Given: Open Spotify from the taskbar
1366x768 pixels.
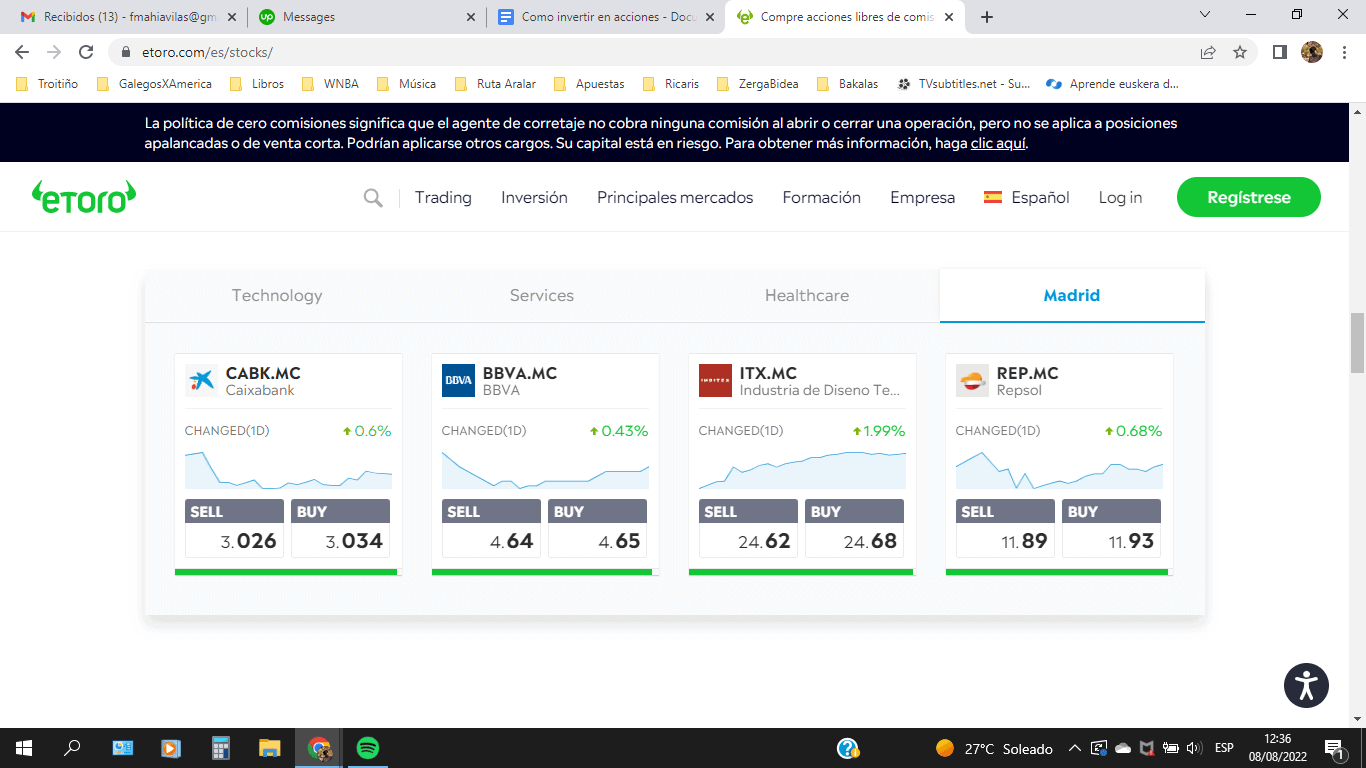Looking at the screenshot, I should pos(368,748).
